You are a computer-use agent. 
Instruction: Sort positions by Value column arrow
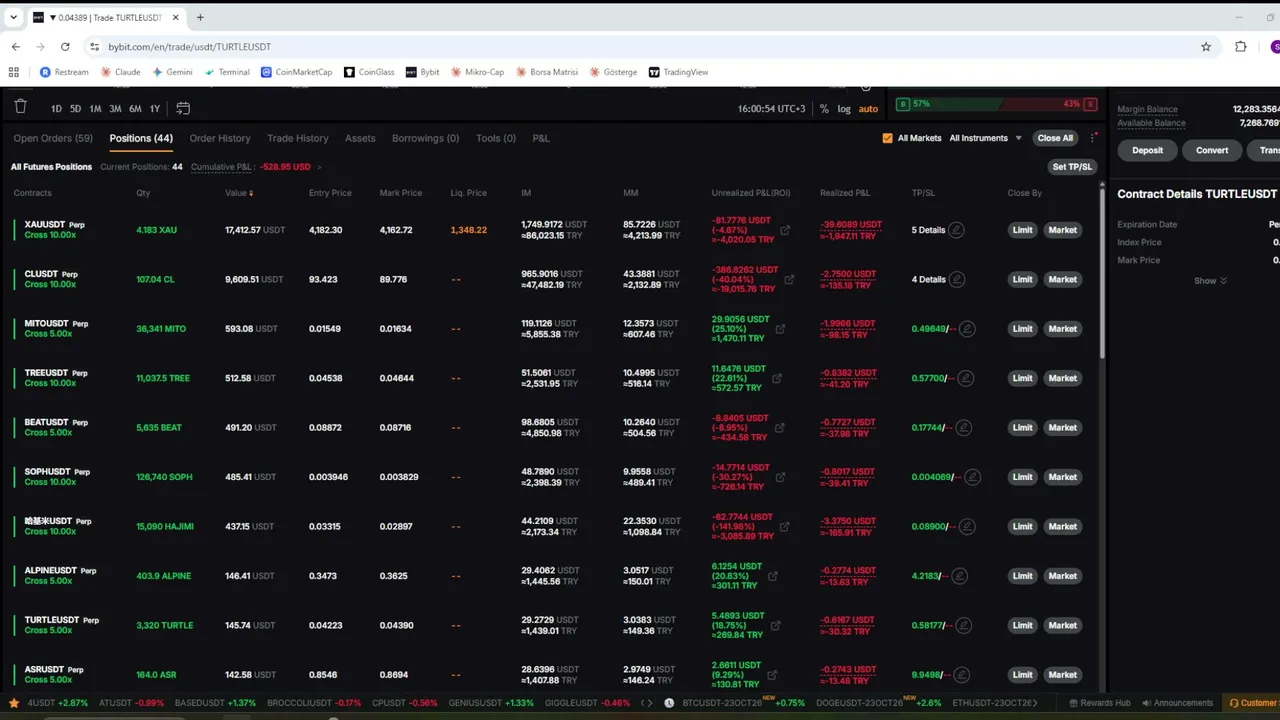(251, 193)
